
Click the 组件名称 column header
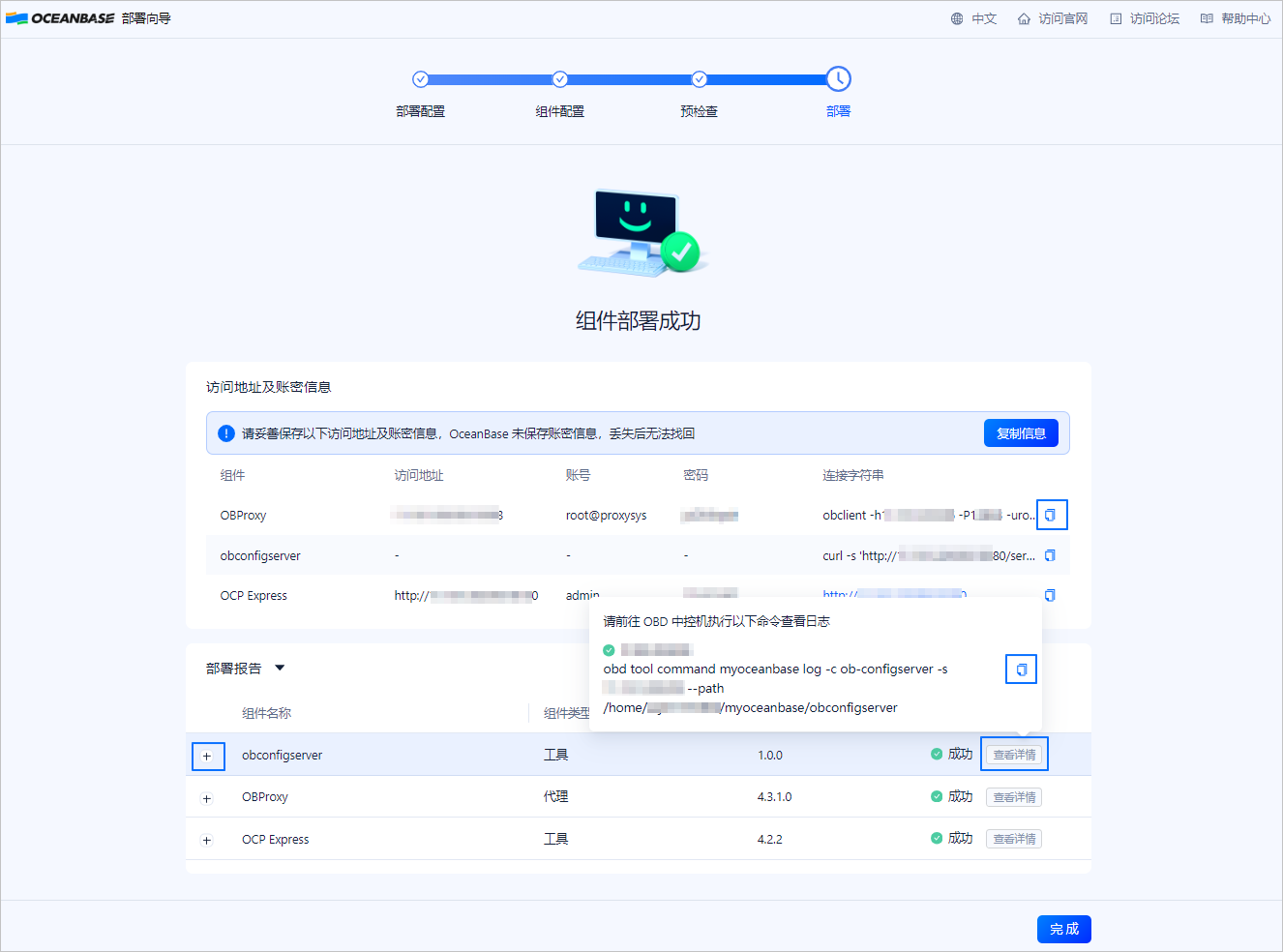[x=266, y=713]
